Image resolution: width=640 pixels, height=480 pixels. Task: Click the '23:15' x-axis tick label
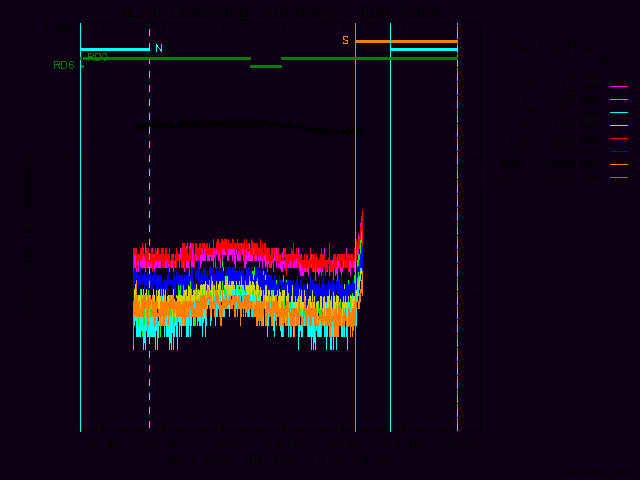(283, 446)
